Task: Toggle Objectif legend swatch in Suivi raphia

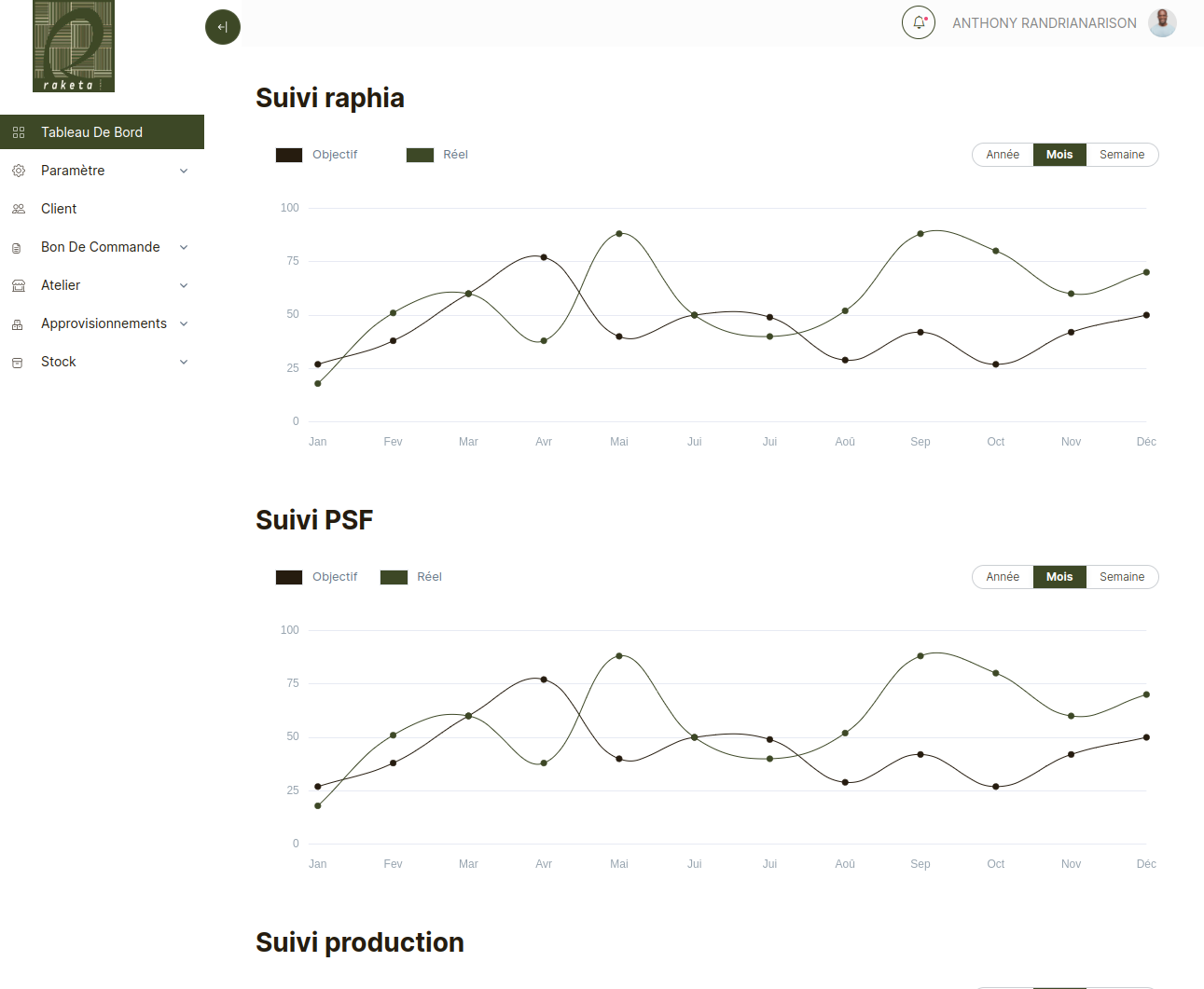Action: click(x=289, y=155)
